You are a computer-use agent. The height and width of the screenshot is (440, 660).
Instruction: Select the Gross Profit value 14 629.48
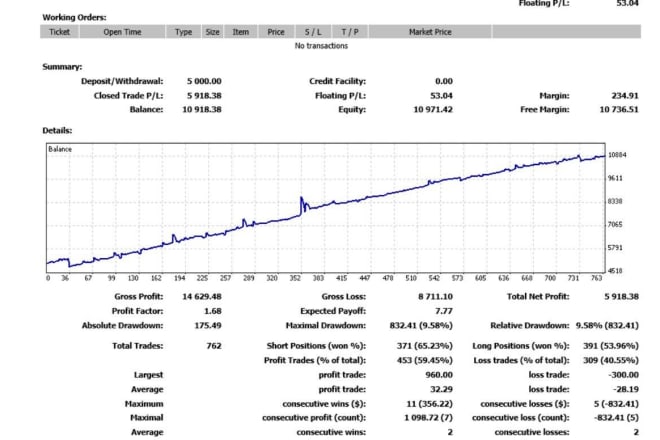202,296
